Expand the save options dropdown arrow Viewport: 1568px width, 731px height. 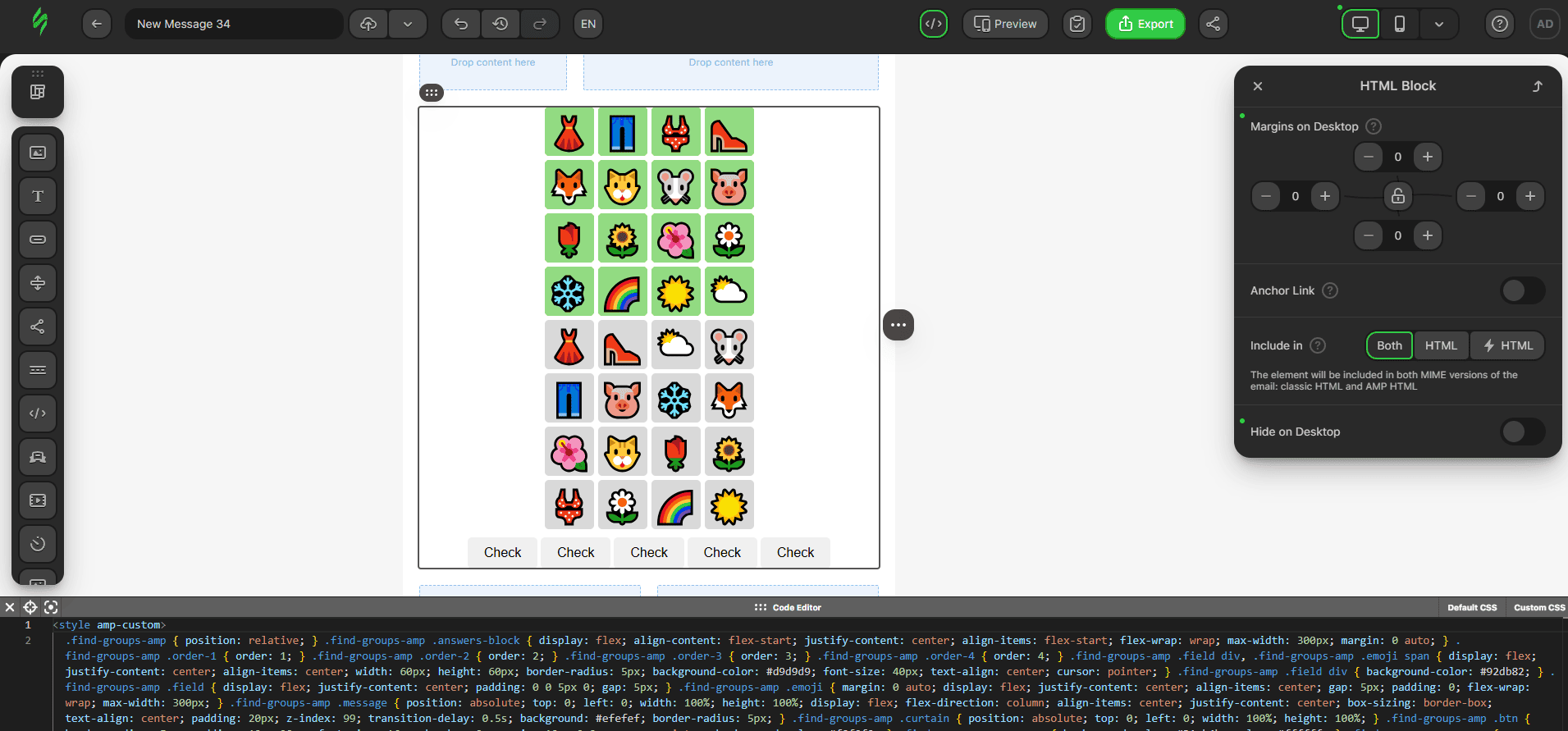point(408,24)
